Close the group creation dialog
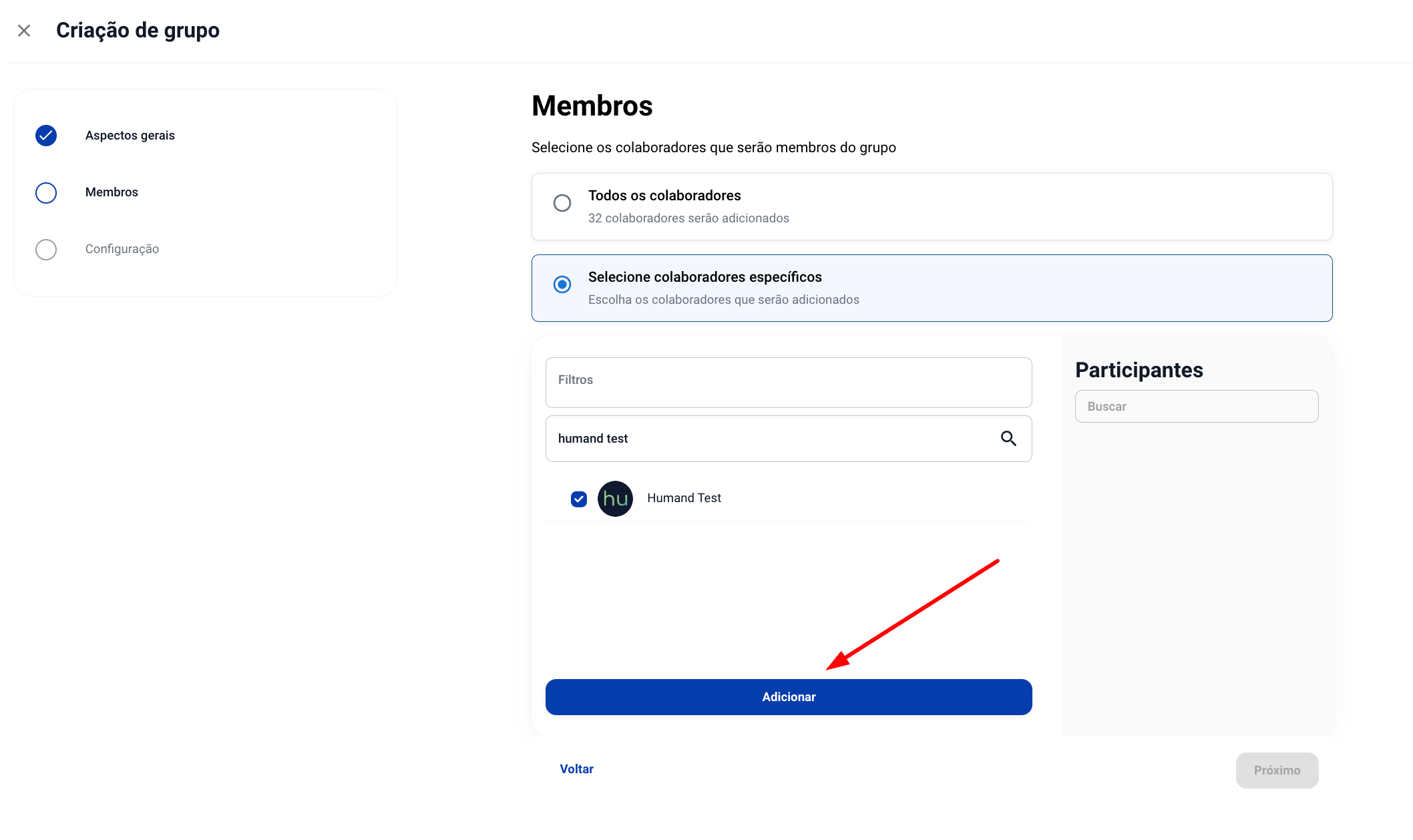The width and height of the screenshot is (1413, 840). 24,31
